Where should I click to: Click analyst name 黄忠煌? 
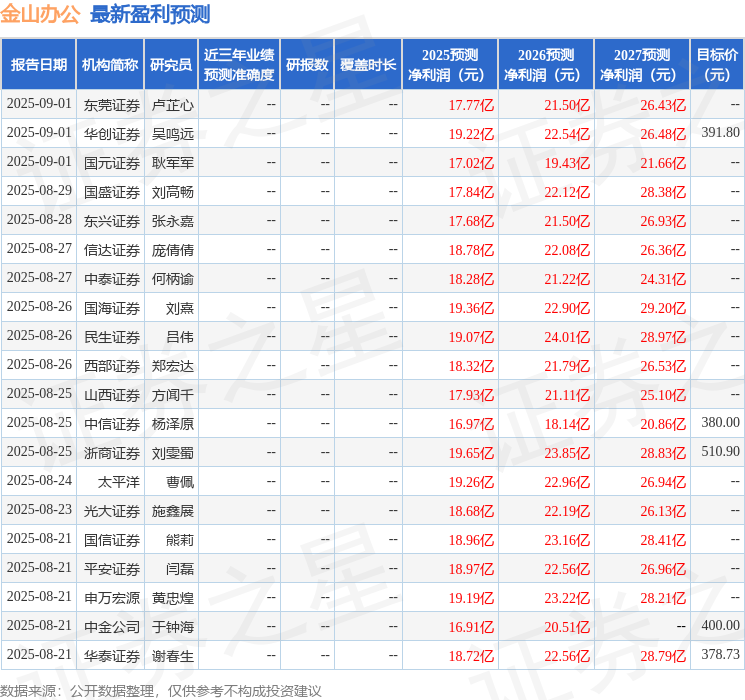coord(172,598)
